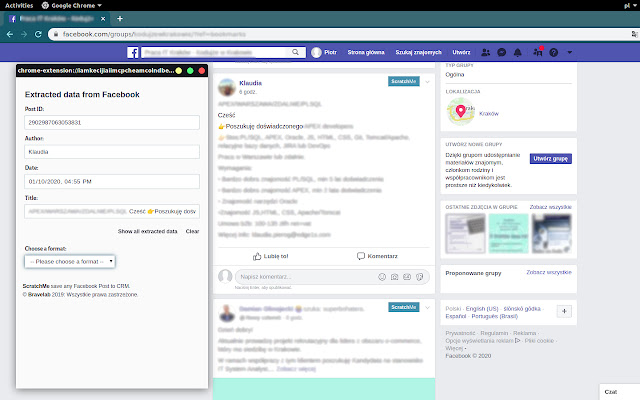
Task: Open the Messenger icon in Facebook header
Action: click(x=502, y=52)
